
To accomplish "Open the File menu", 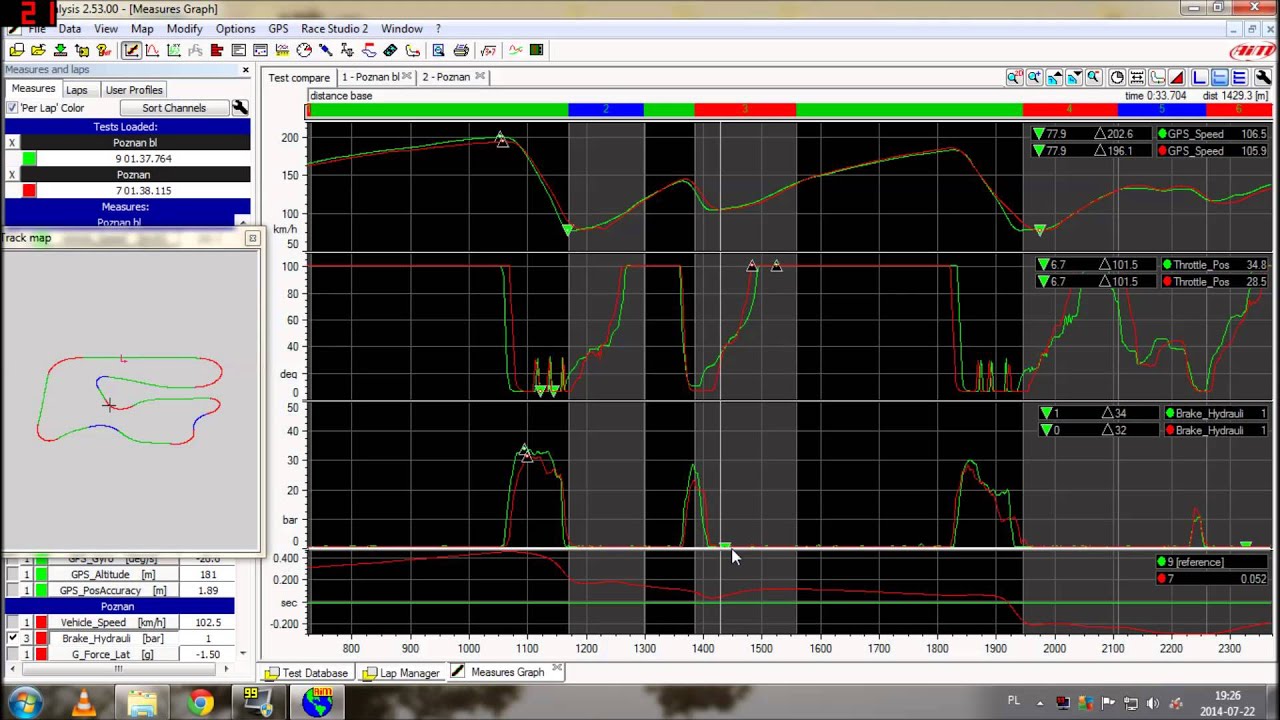I will click(36, 28).
